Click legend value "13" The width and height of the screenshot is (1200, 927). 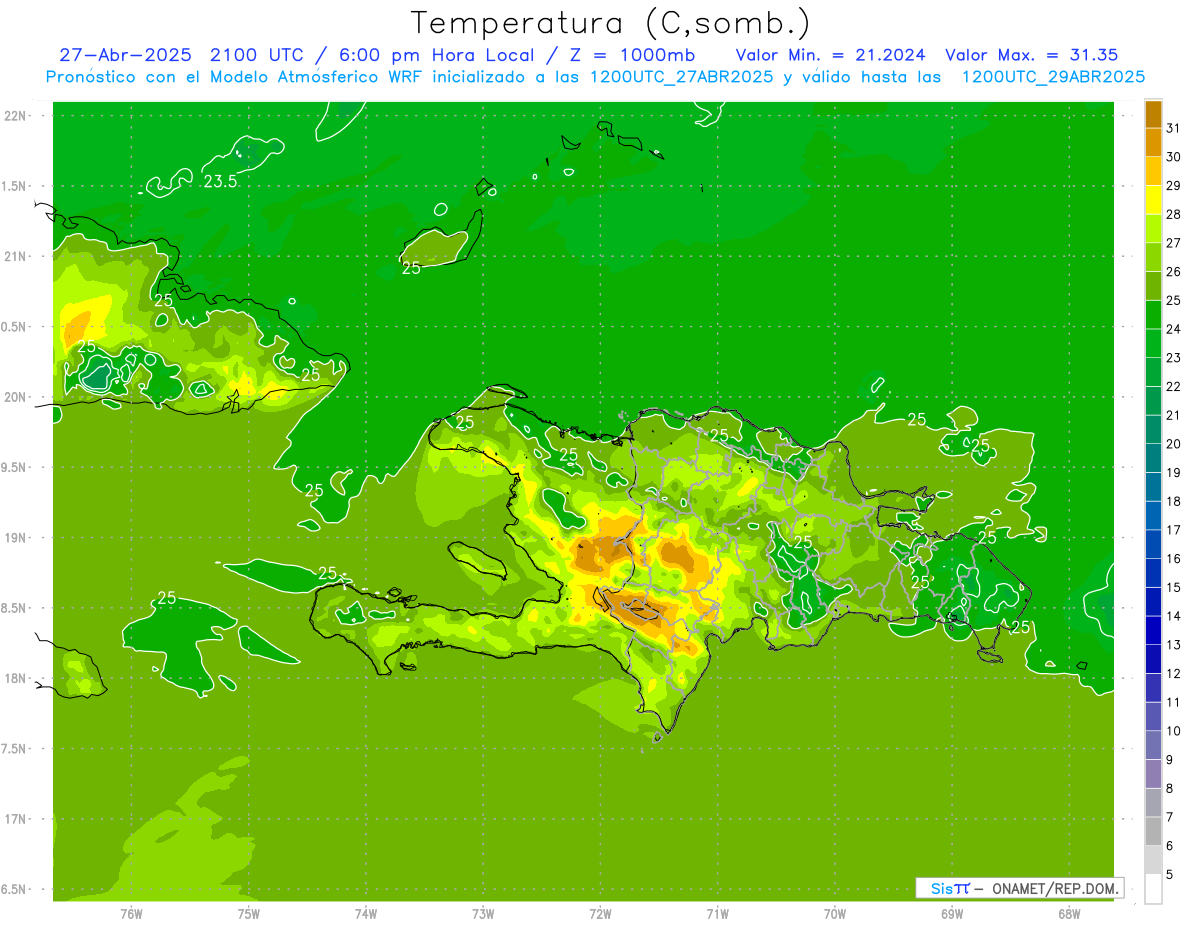coord(1173,645)
